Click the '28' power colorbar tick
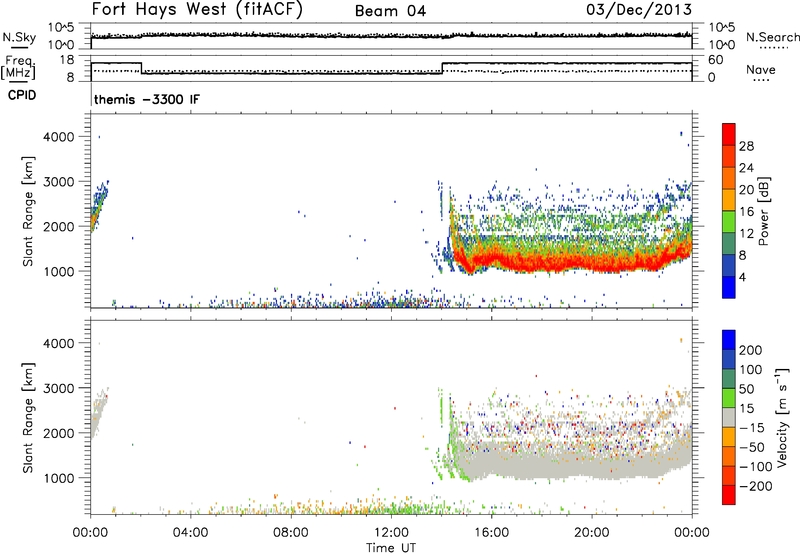The width and height of the screenshot is (800, 554). pos(746,146)
